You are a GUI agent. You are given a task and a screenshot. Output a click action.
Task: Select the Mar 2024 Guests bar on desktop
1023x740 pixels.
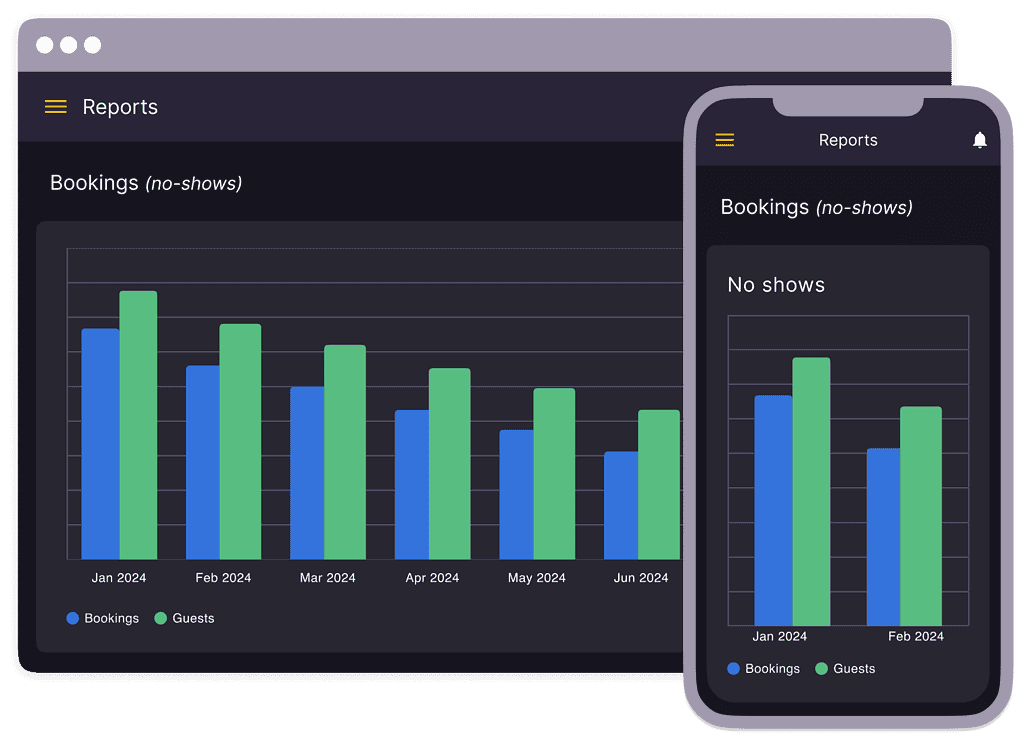click(x=345, y=452)
